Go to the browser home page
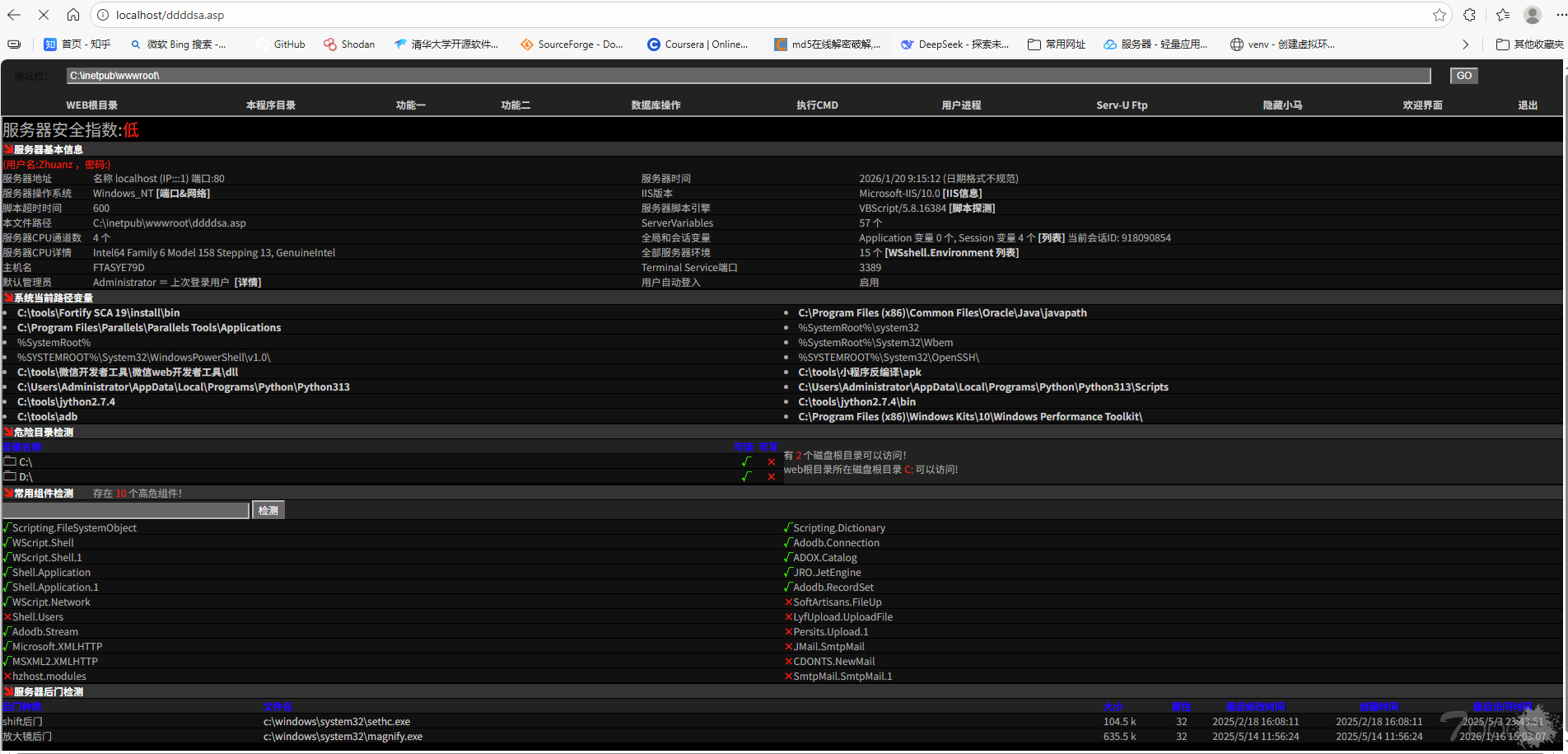 (73, 15)
